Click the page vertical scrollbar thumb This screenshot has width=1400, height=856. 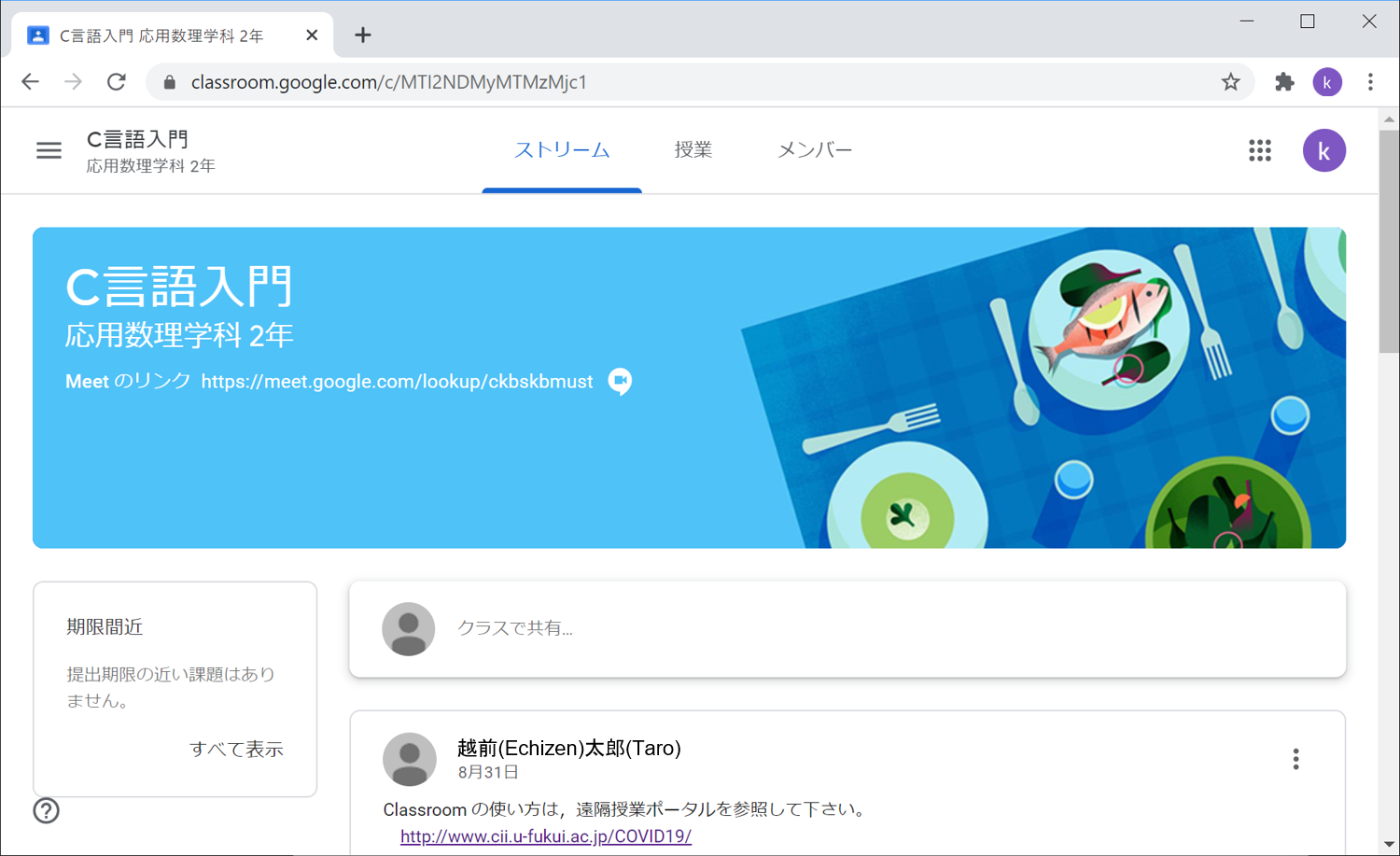1389,241
